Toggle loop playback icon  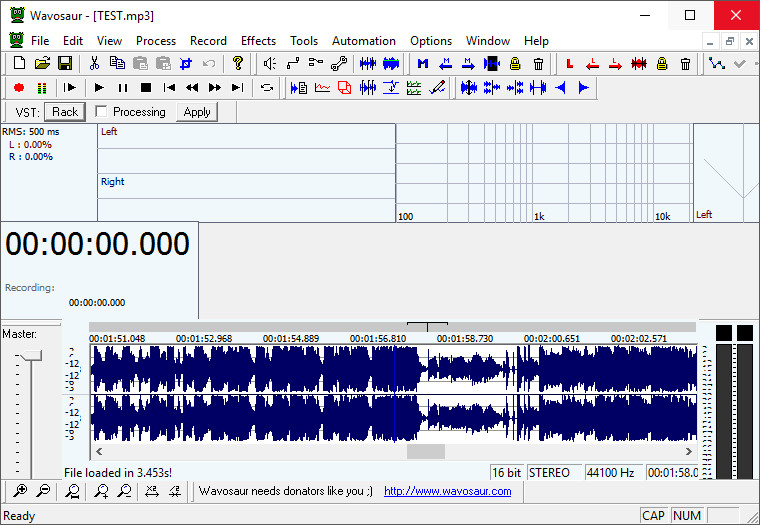pyautogui.click(x=267, y=88)
